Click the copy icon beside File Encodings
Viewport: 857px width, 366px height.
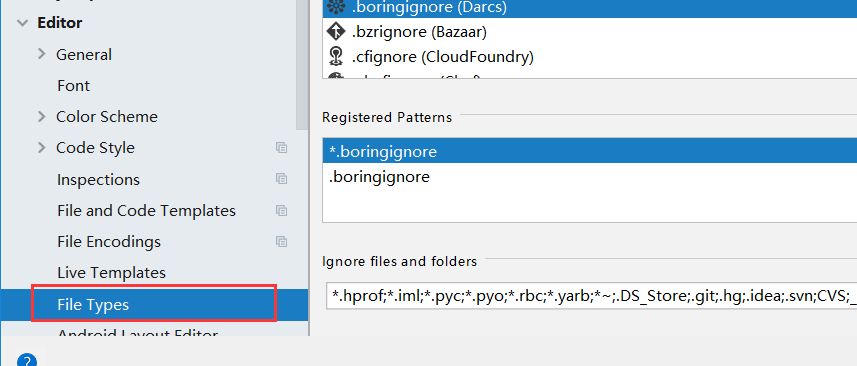coord(281,241)
